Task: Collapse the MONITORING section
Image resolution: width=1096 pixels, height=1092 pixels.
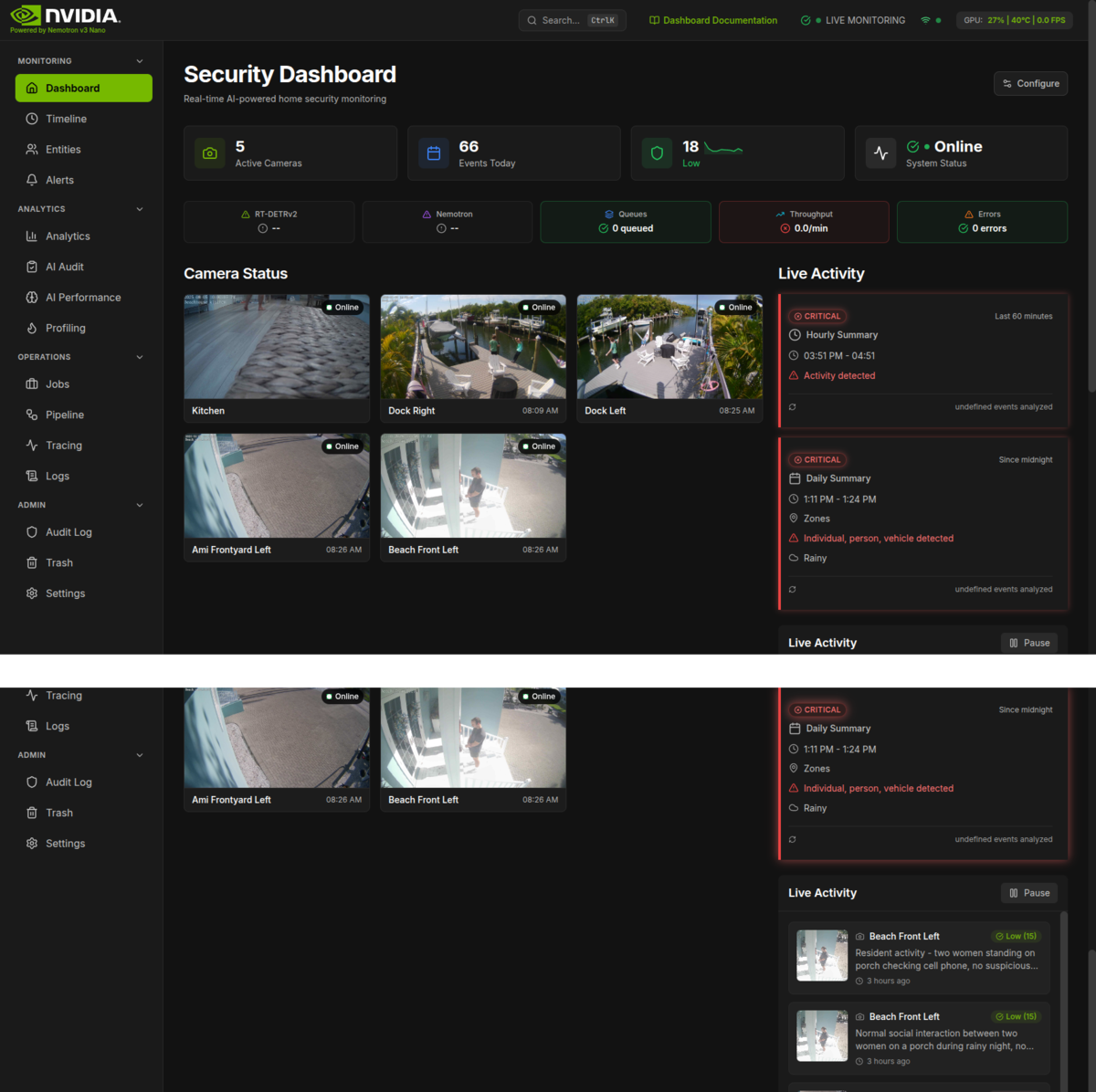Action: click(x=139, y=60)
